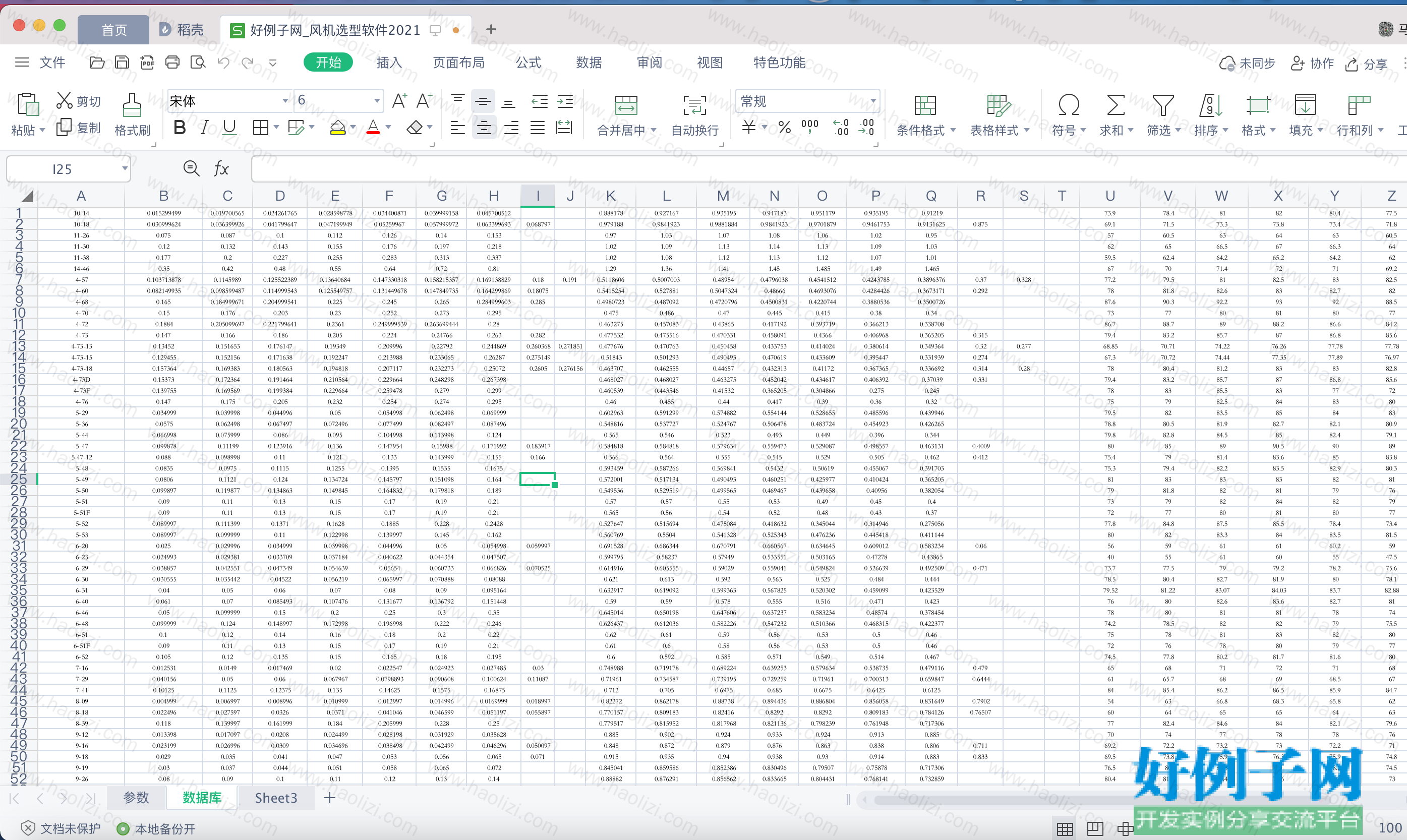
Task: Click the 分享 share button
Action: 1366,64
